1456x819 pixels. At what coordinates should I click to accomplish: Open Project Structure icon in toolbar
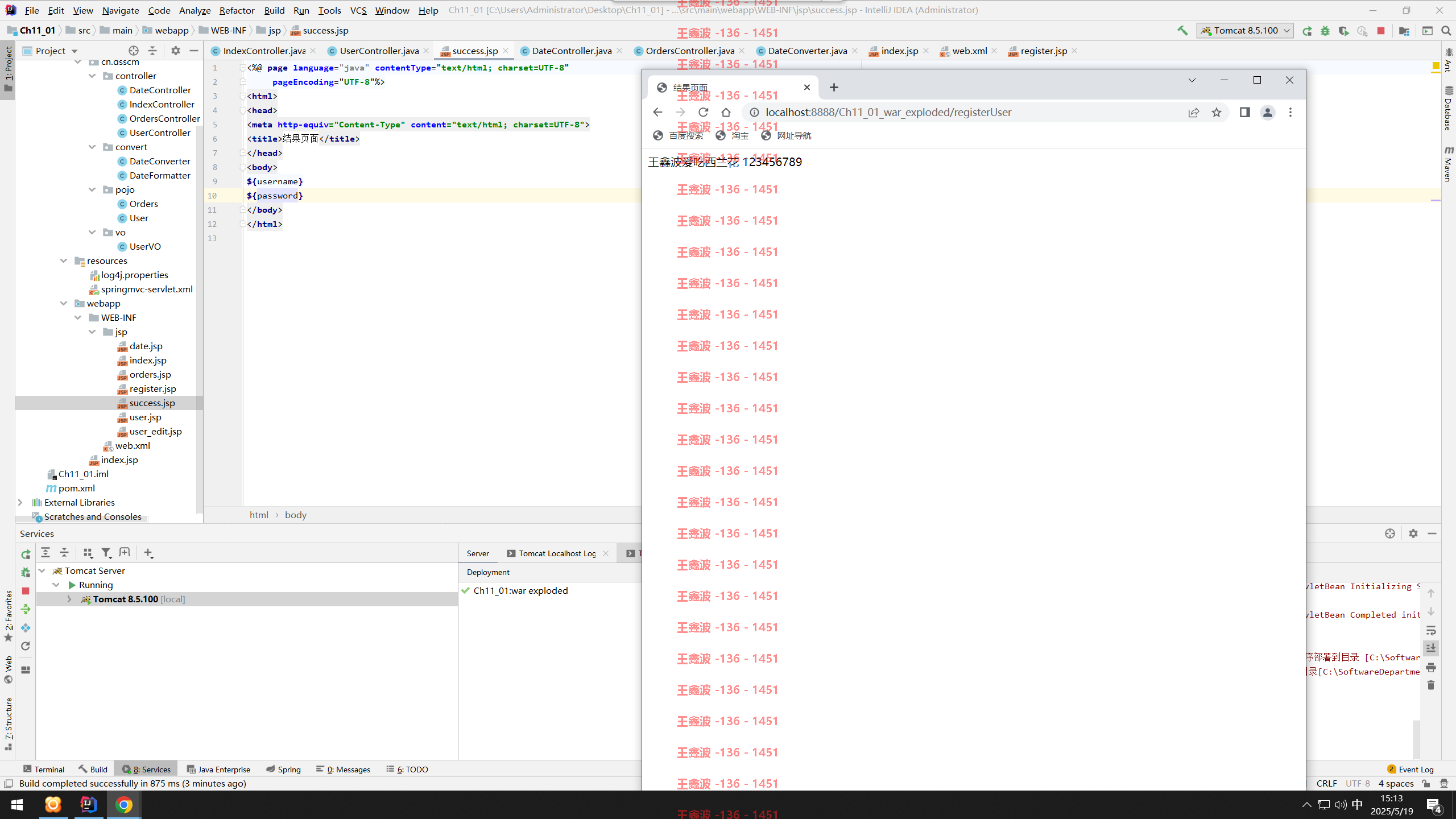pyautogui.click(x=1404, y=31)
